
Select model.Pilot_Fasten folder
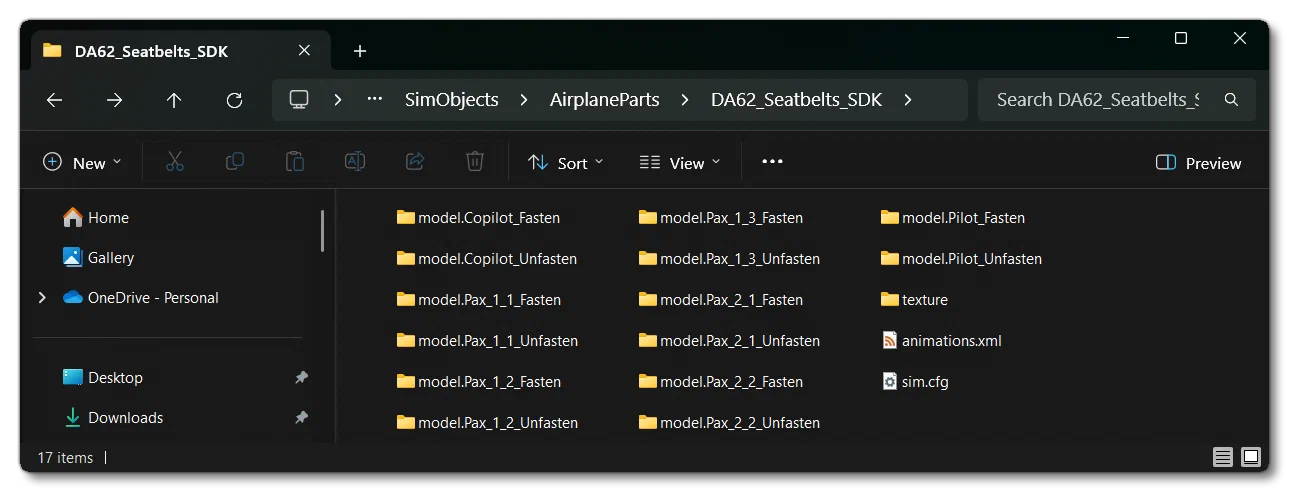click(x=953, y=218)
